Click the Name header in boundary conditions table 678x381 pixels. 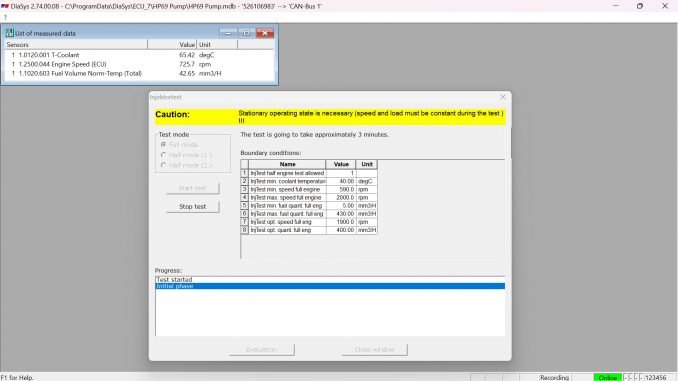287,164
